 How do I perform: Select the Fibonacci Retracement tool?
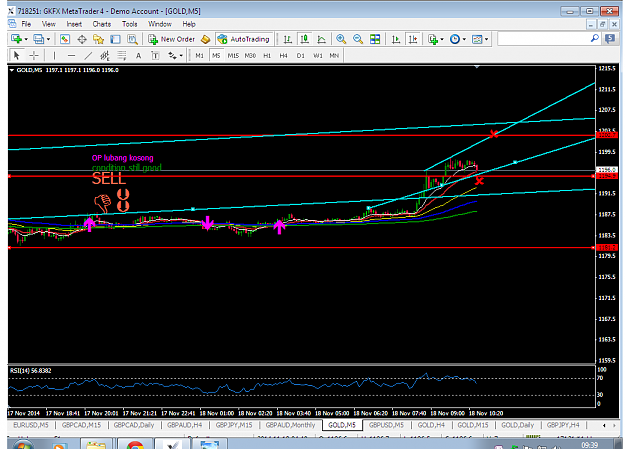pos(122,56)
